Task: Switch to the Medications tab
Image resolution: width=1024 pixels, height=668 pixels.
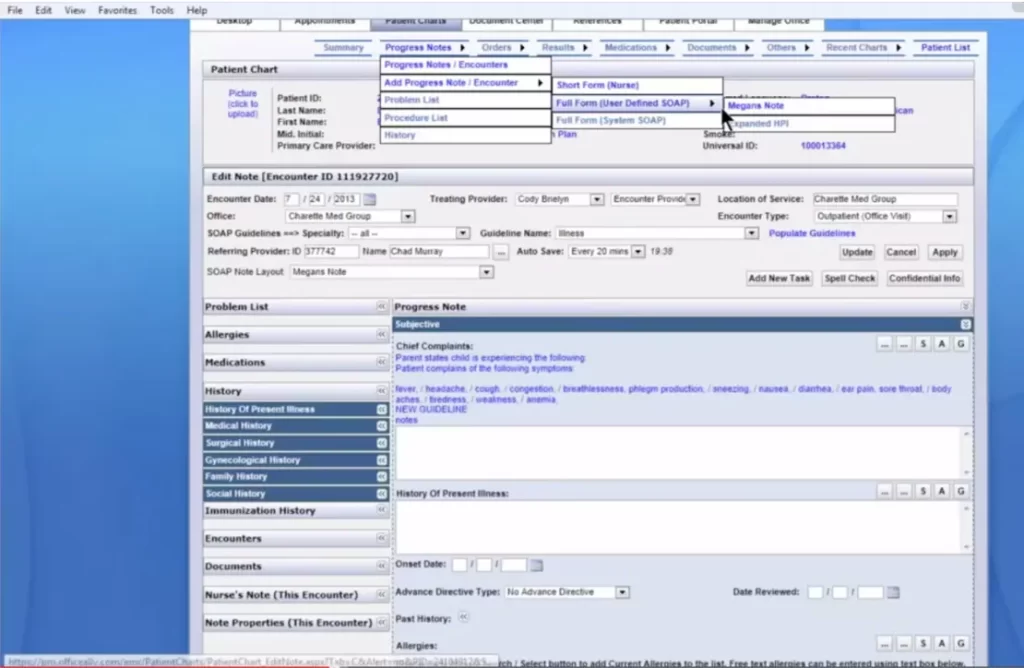Action: click(631, 46)
